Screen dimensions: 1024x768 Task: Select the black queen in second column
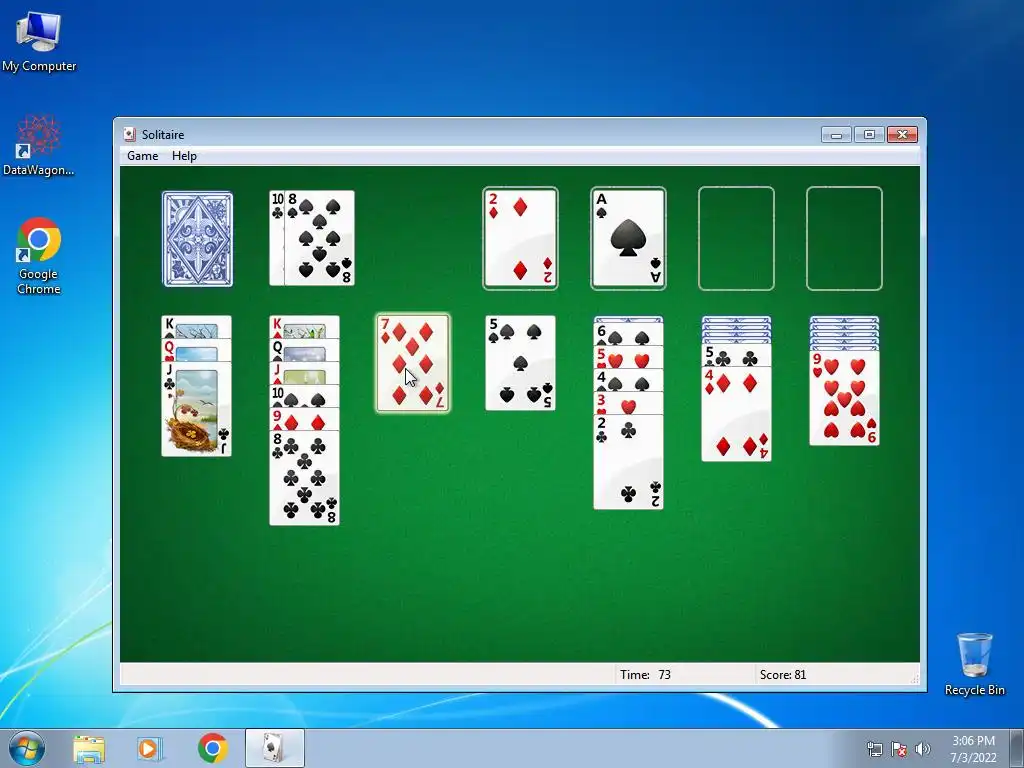click(304, 350)
